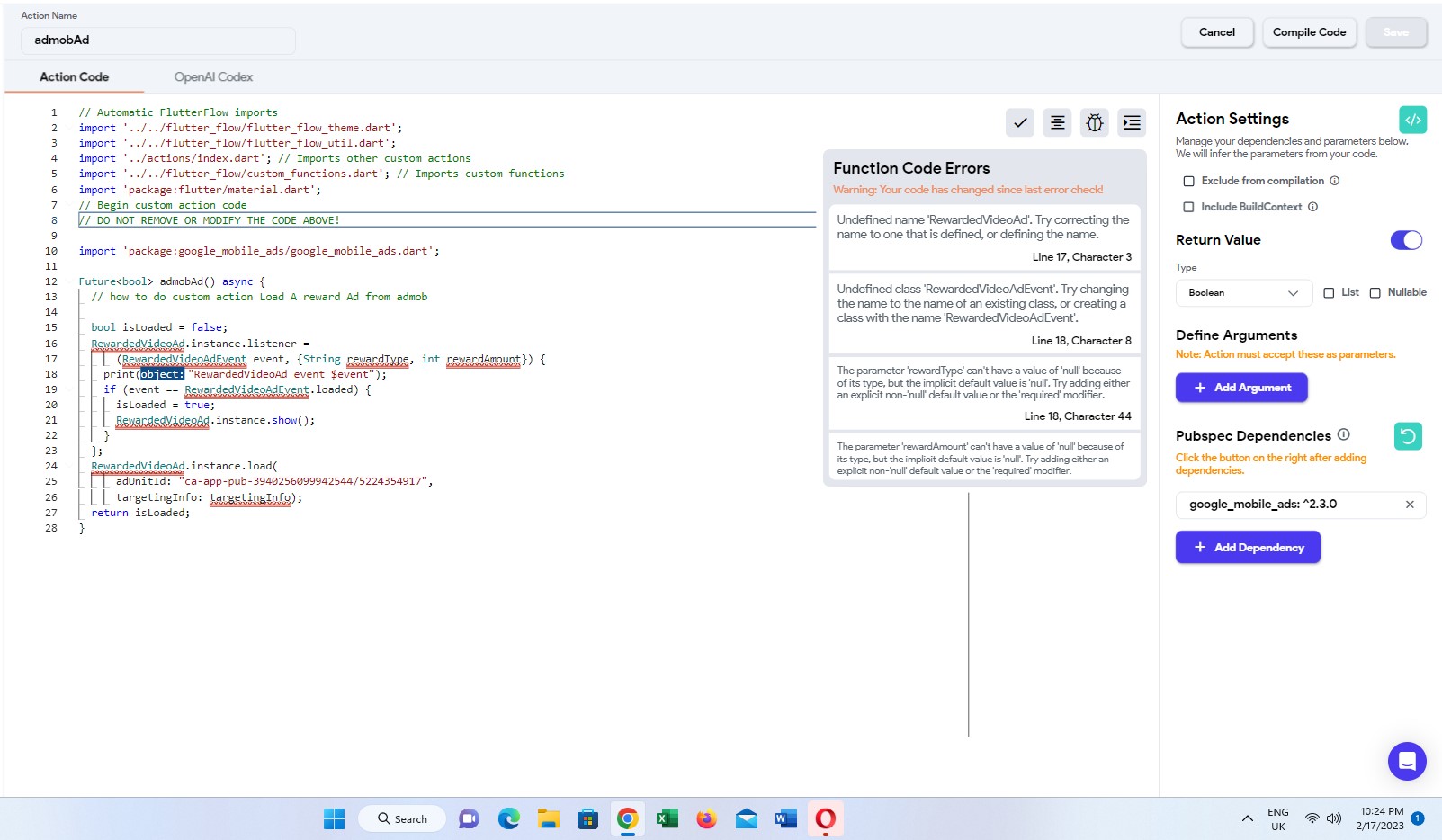This screenshot has width=1442, height=840.
Task: Open the Windows Start menu
Action: [335, 818]
